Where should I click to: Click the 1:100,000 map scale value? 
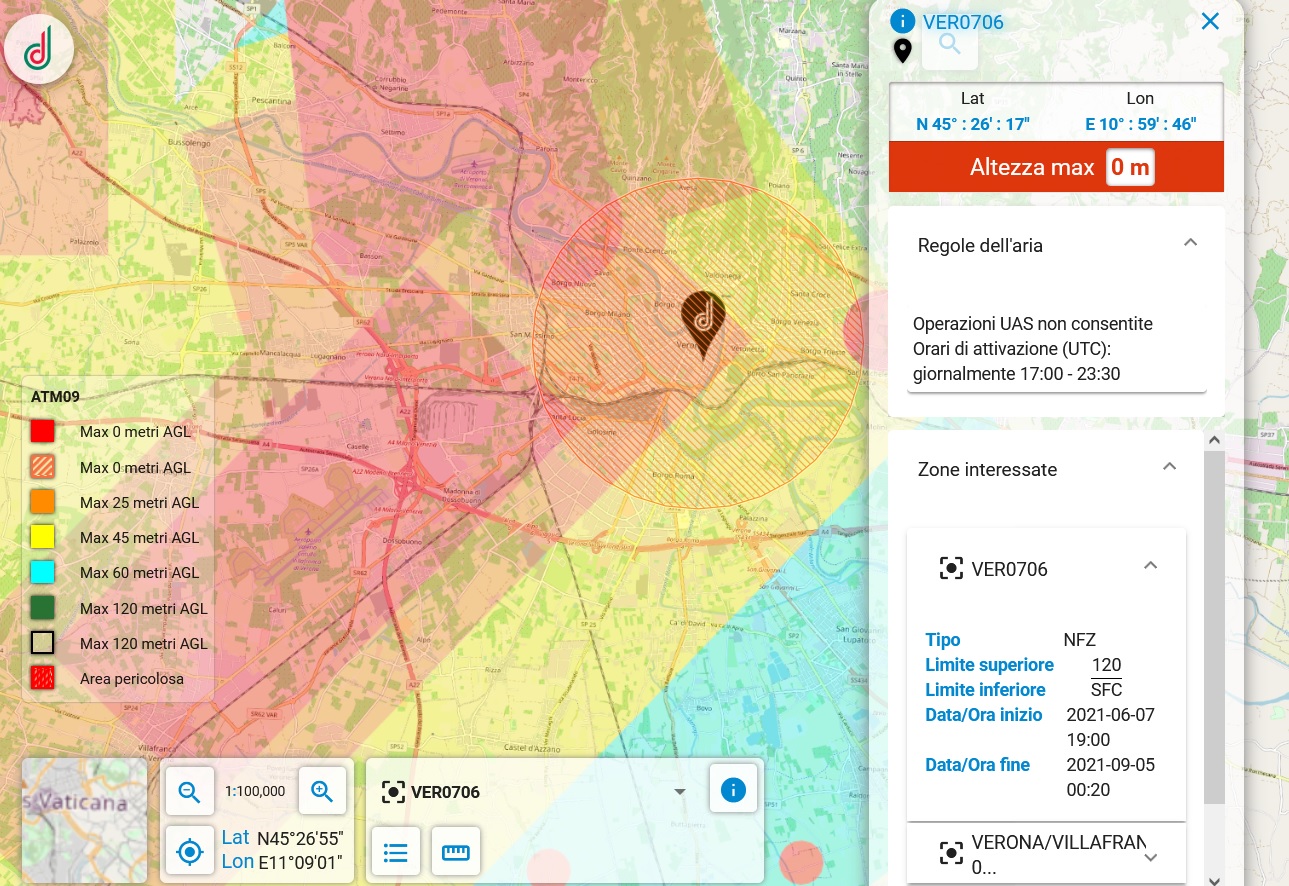coord(255,791)
